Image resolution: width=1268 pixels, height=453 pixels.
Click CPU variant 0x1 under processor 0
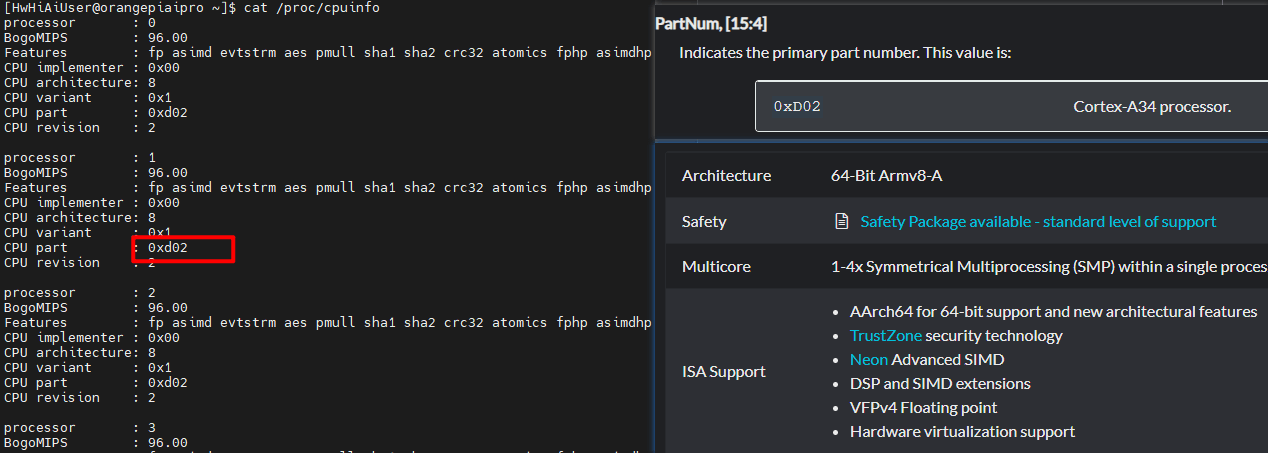pos(88,98)
